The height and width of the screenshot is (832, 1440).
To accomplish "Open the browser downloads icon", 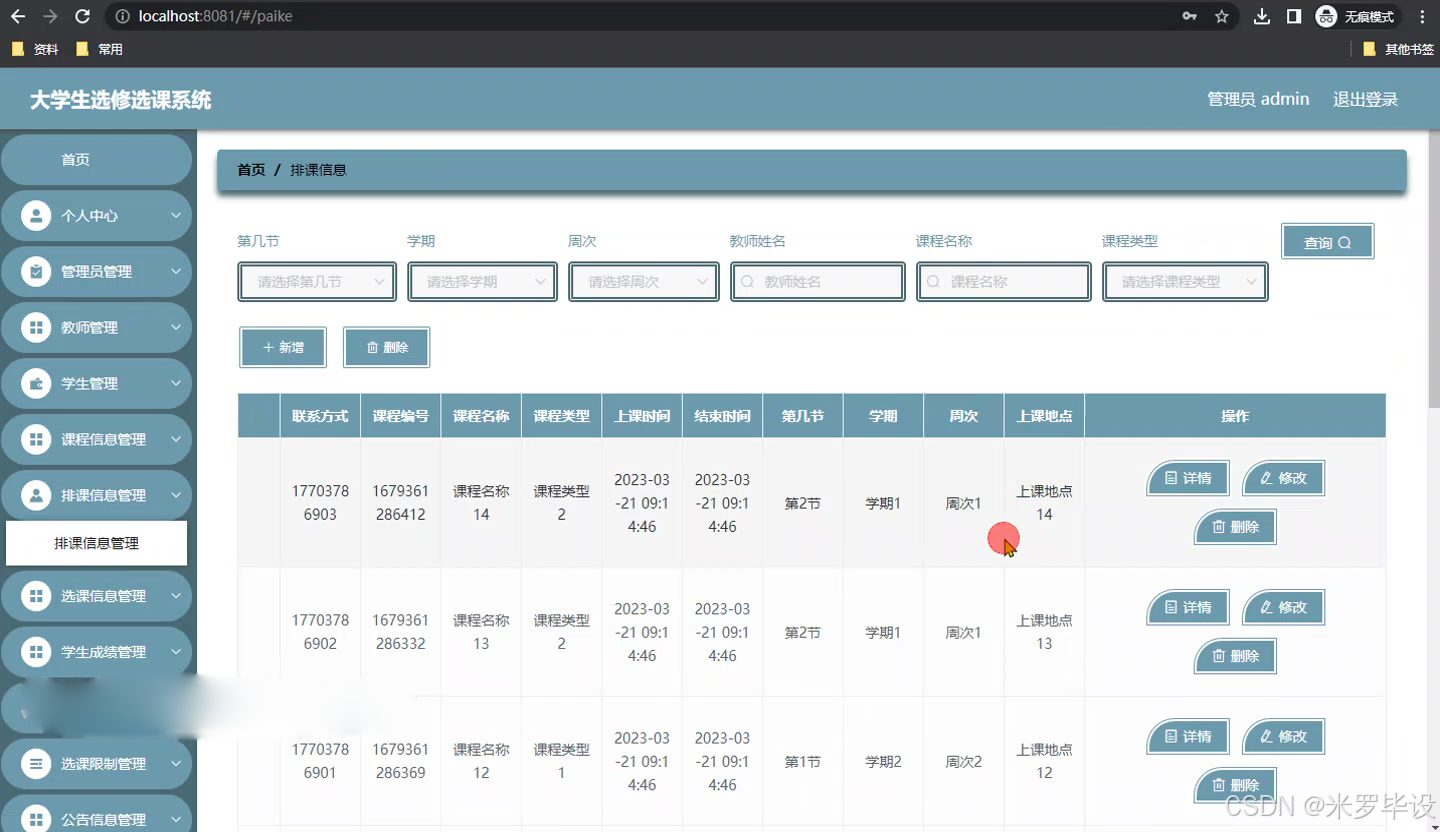I will (x=1262, y=16).
